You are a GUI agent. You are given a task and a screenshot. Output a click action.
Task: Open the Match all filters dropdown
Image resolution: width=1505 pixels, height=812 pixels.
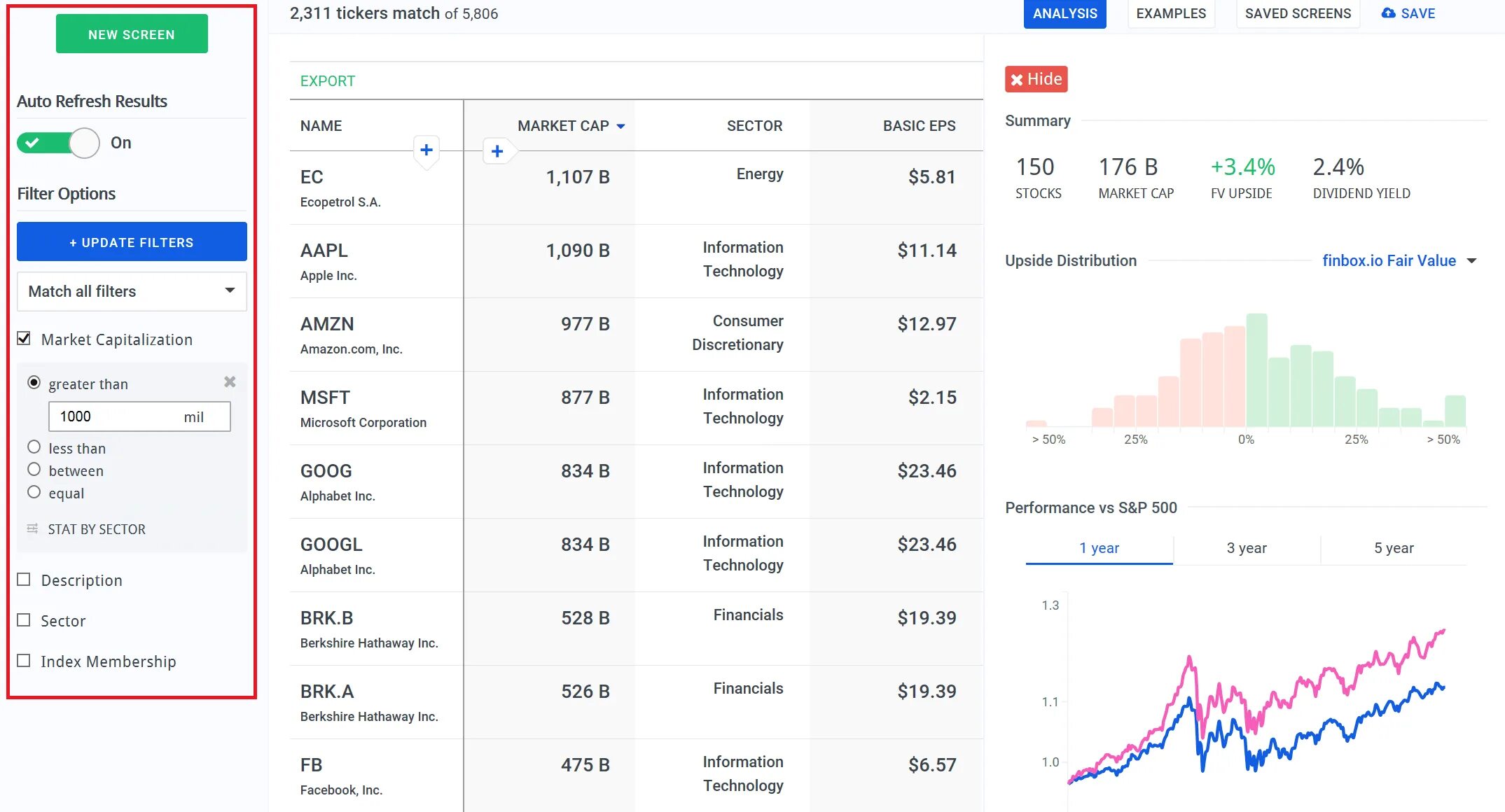(x=132, y=291)
